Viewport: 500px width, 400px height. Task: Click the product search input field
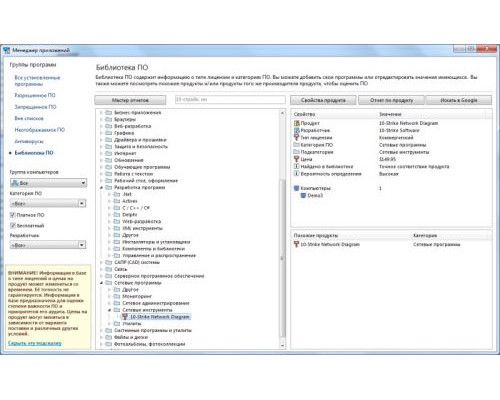pos(230,100)
